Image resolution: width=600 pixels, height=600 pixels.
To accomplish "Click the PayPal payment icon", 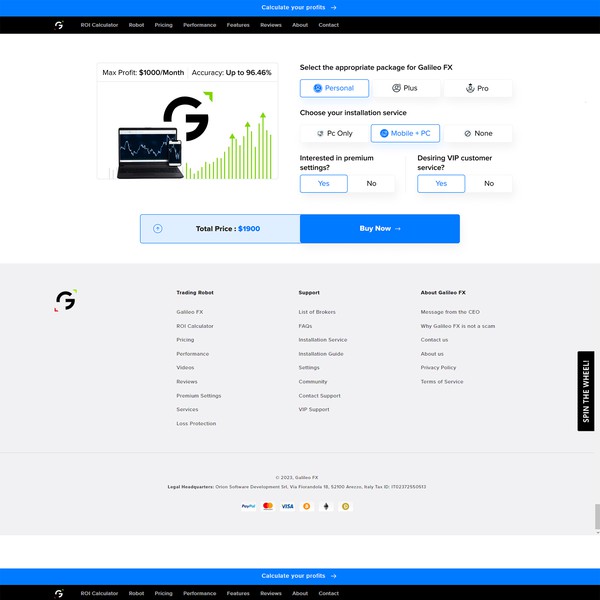I will [x=248, y=506].
